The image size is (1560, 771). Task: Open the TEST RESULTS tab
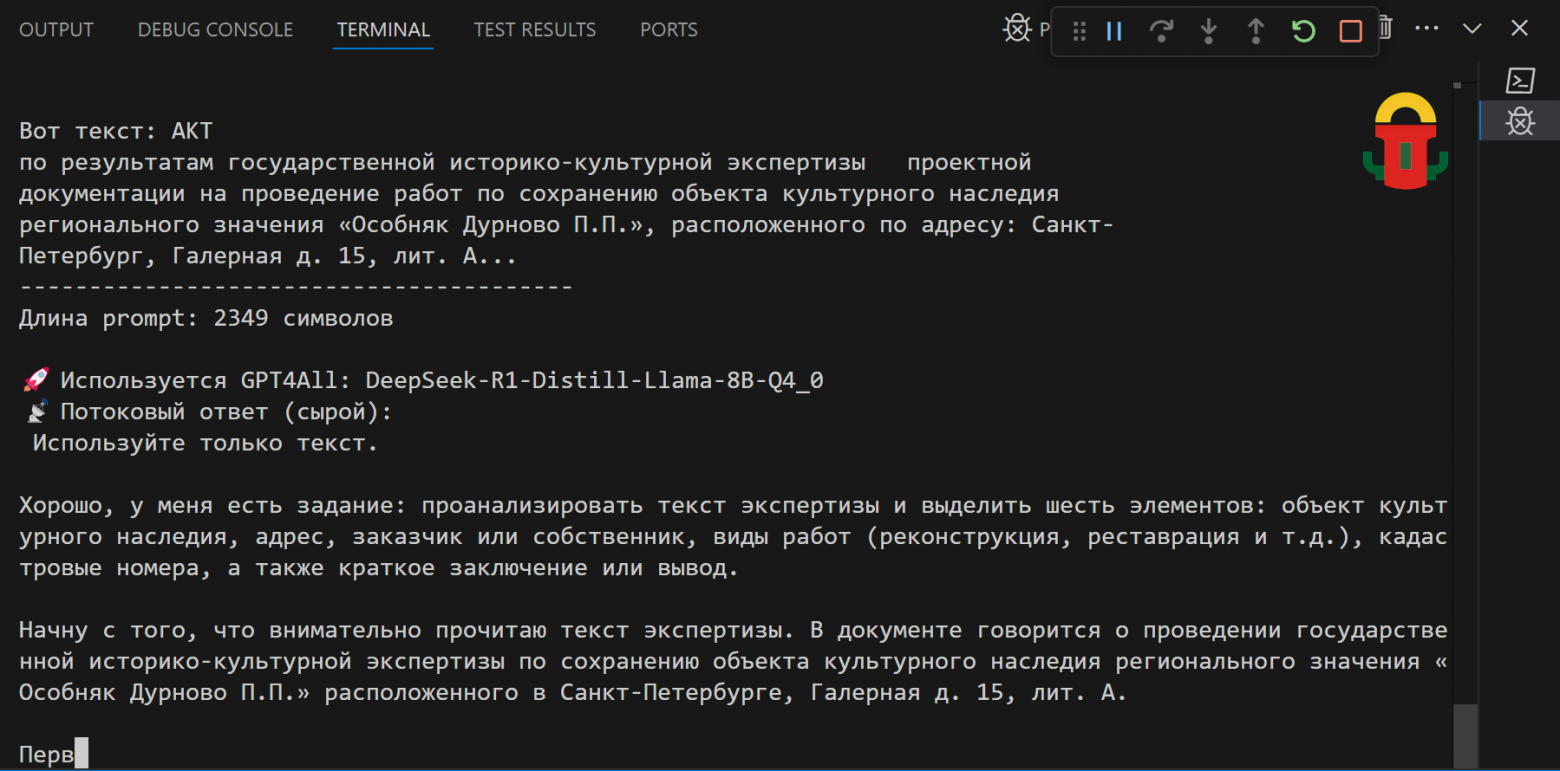[x=535, y=29]
